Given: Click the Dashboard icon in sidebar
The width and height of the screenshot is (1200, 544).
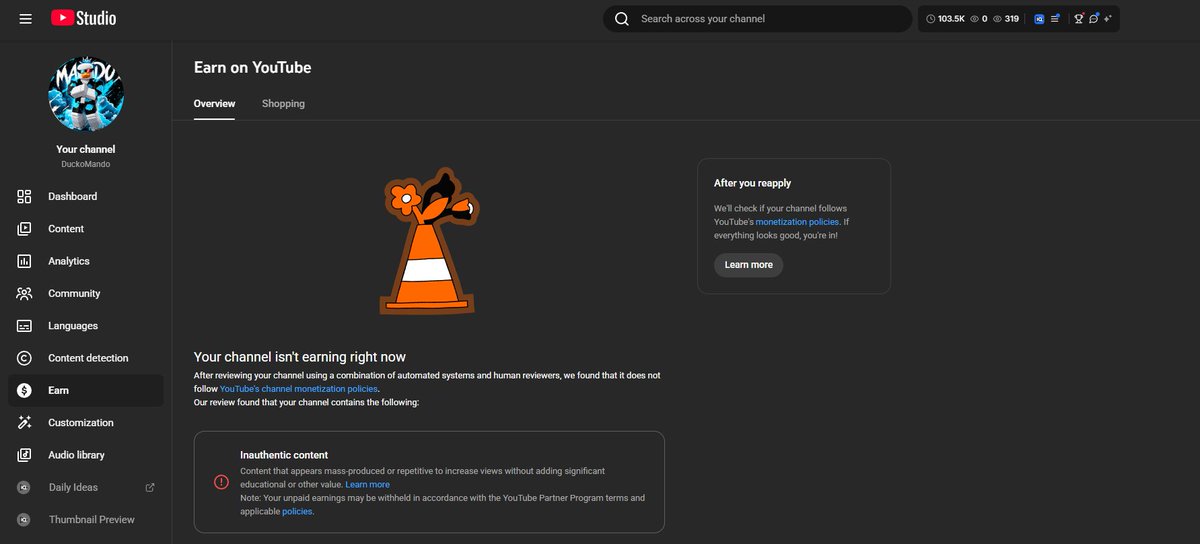Looking at the screenshot, I should pyautogui.click(x=25, y=196).
